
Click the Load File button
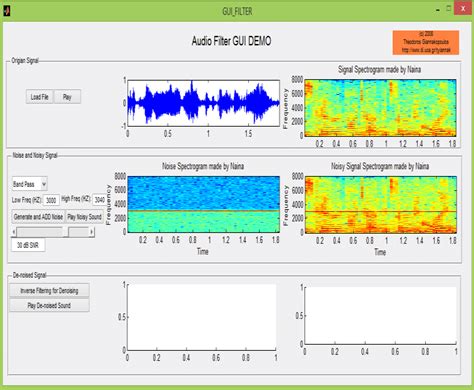coord(40,97)
